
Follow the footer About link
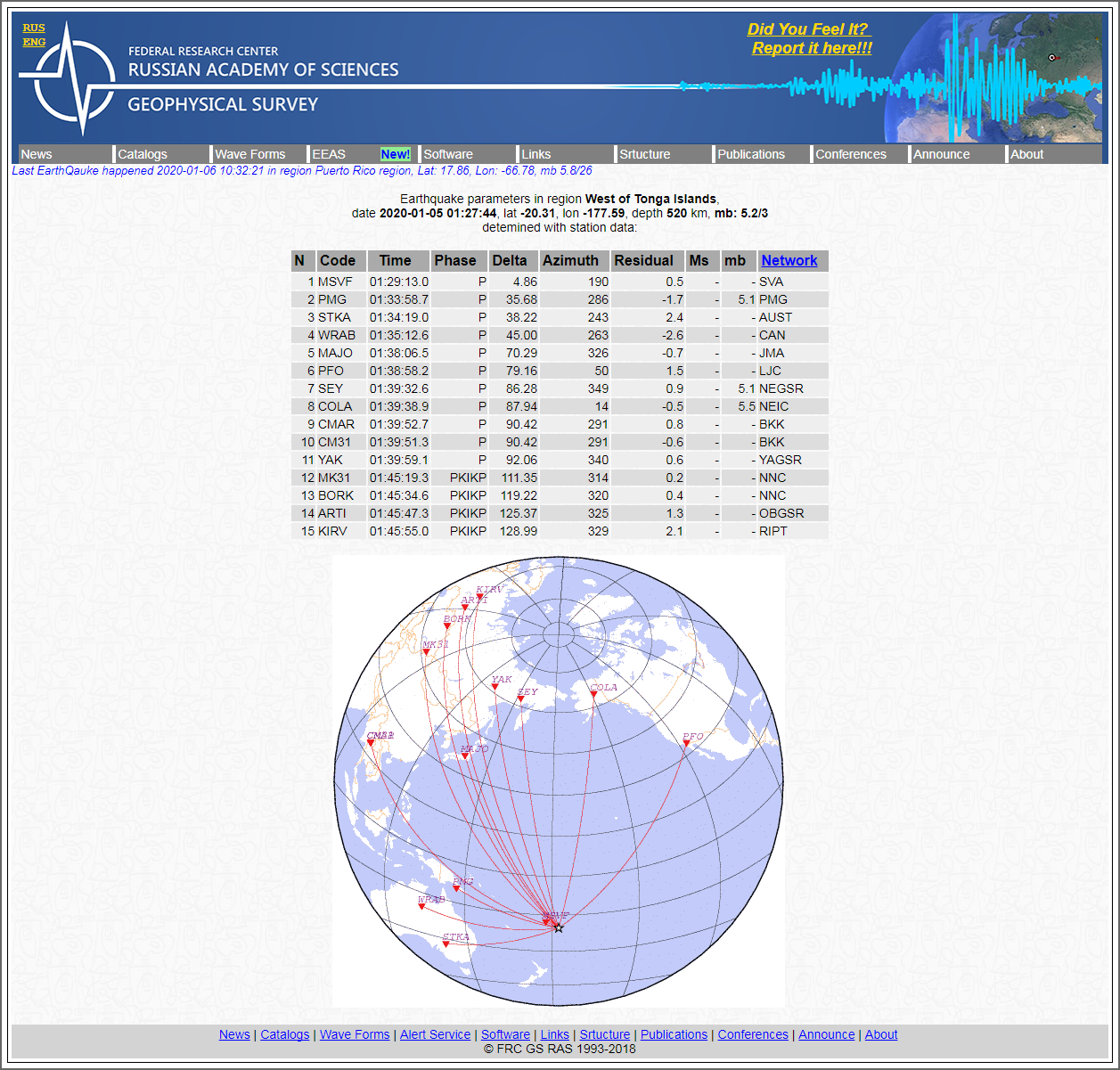[x=881, y=1034]
